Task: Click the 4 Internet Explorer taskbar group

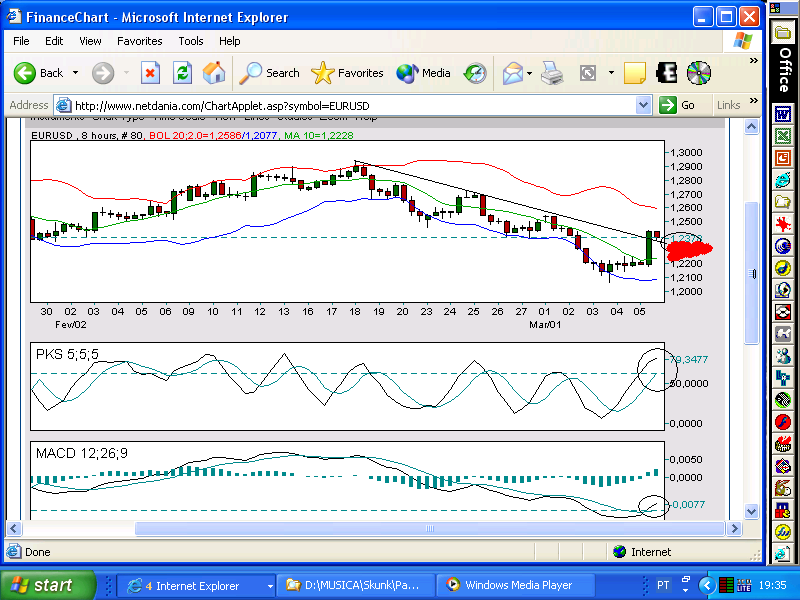Action: (197, 586)
